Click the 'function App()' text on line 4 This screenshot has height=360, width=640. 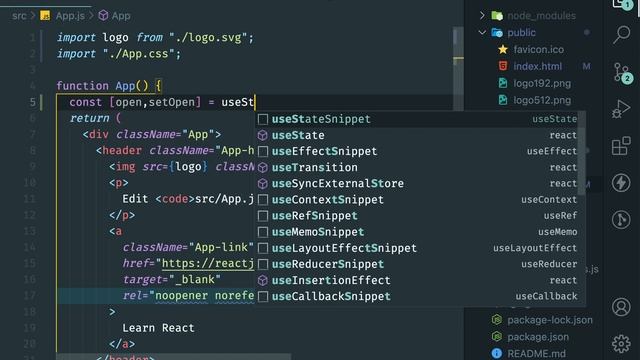click(x=102, y=86)
